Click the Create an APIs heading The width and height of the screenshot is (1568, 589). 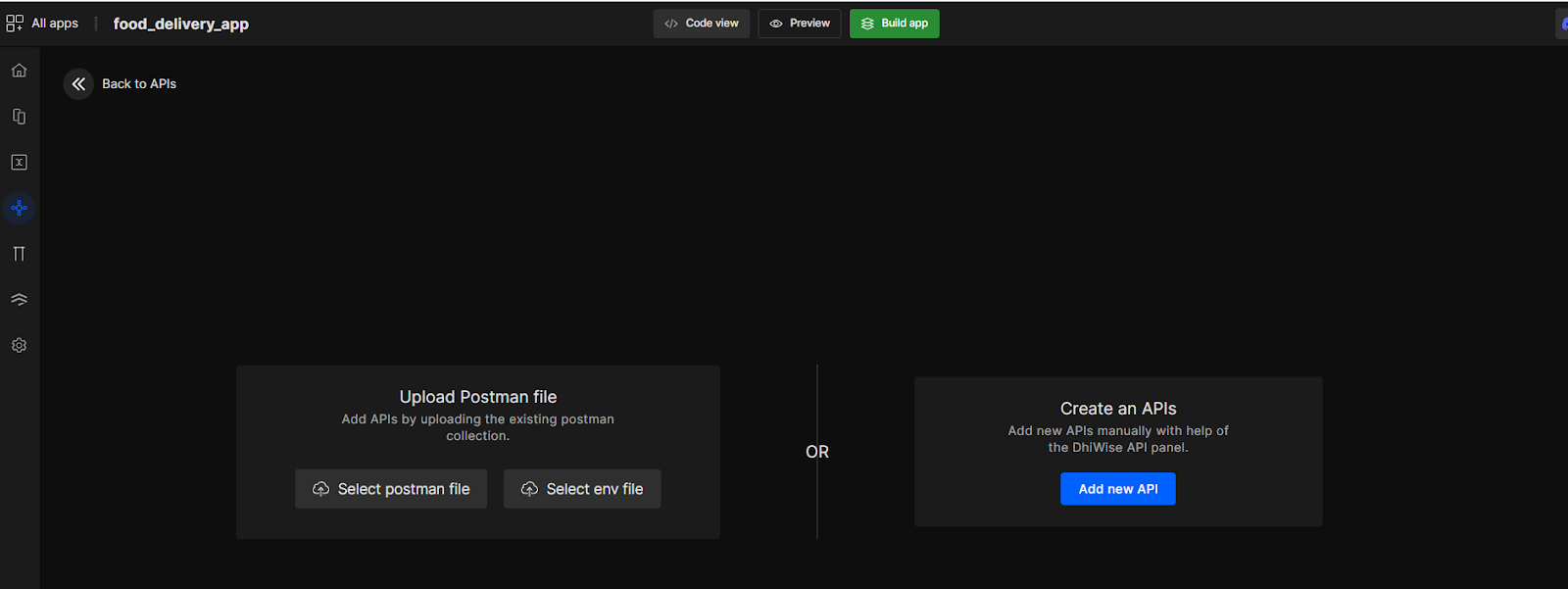point(1118,409)
